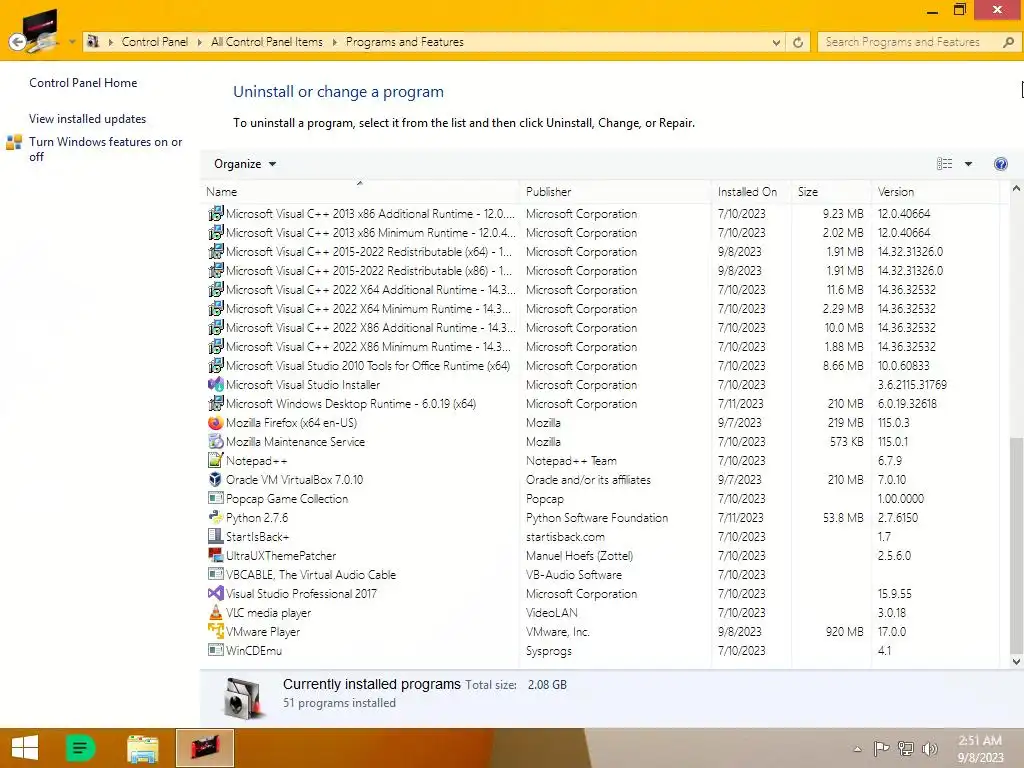Click the Popcap Game Collection icon
Viewport: 1024px width, 768px height.
216,498
